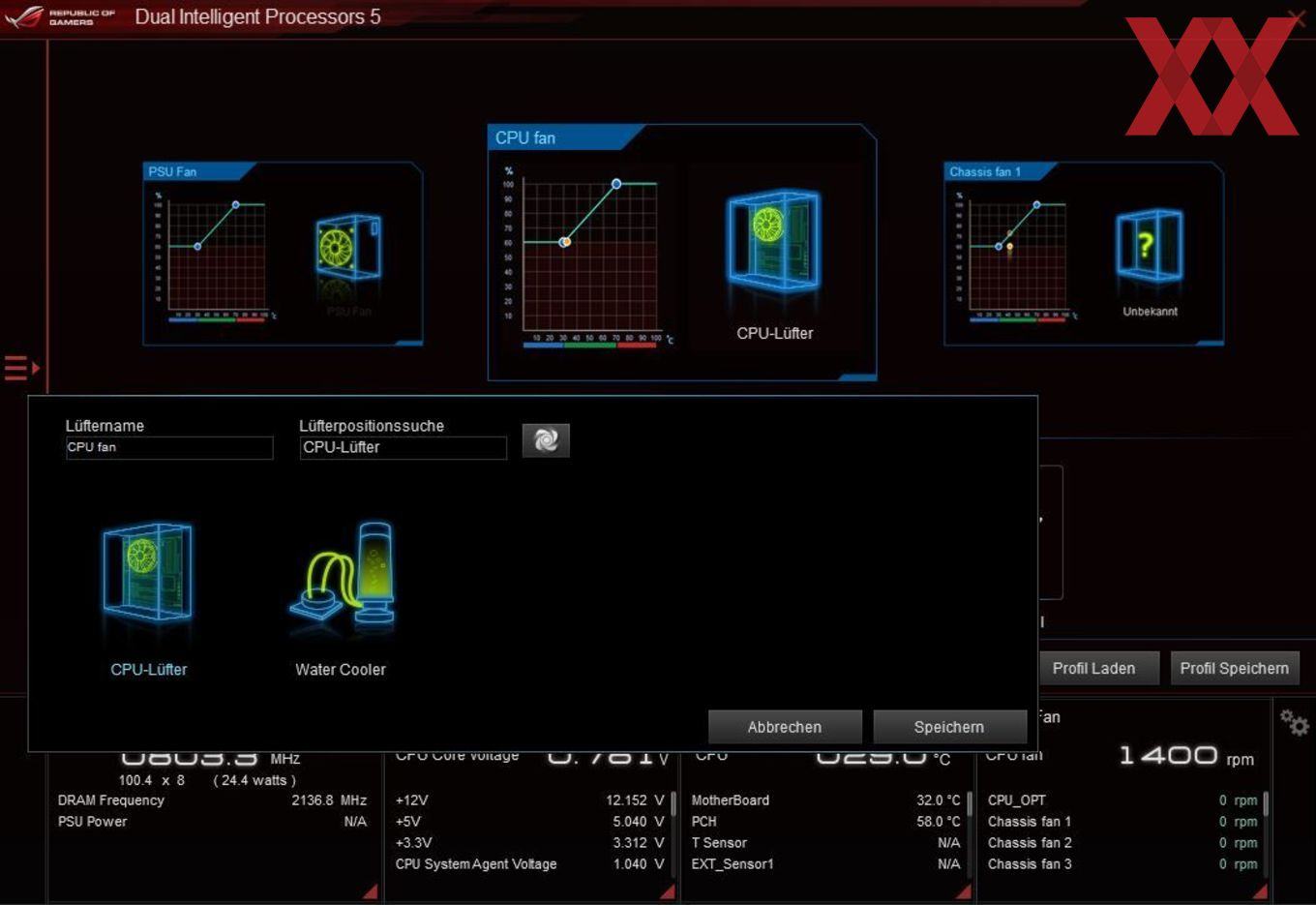
Task: Click the 24.4 watts reading
Action: [x=254, y=780]
